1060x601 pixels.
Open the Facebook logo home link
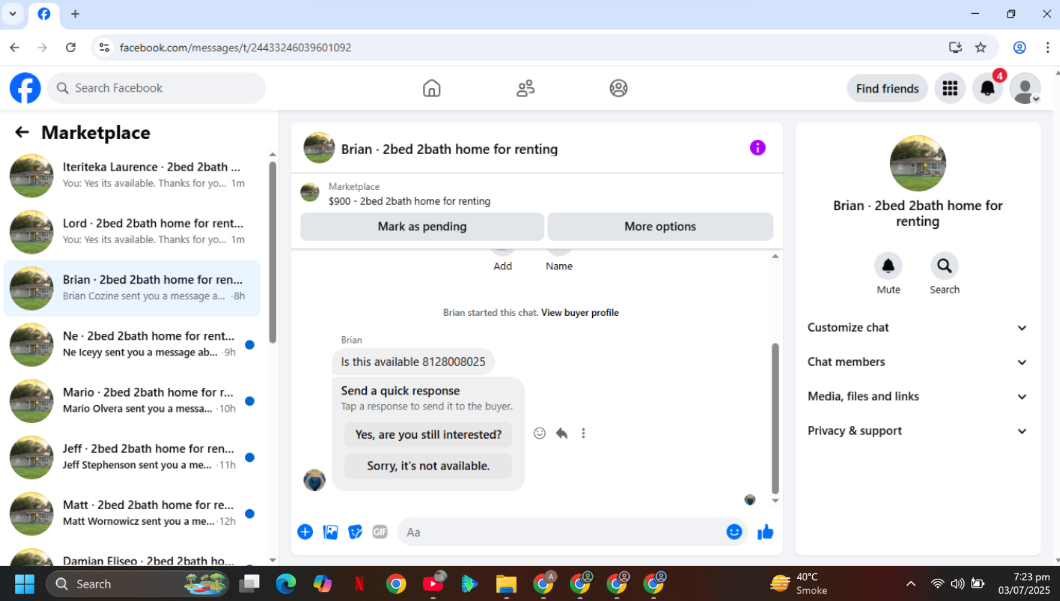[x=25, y=88]
